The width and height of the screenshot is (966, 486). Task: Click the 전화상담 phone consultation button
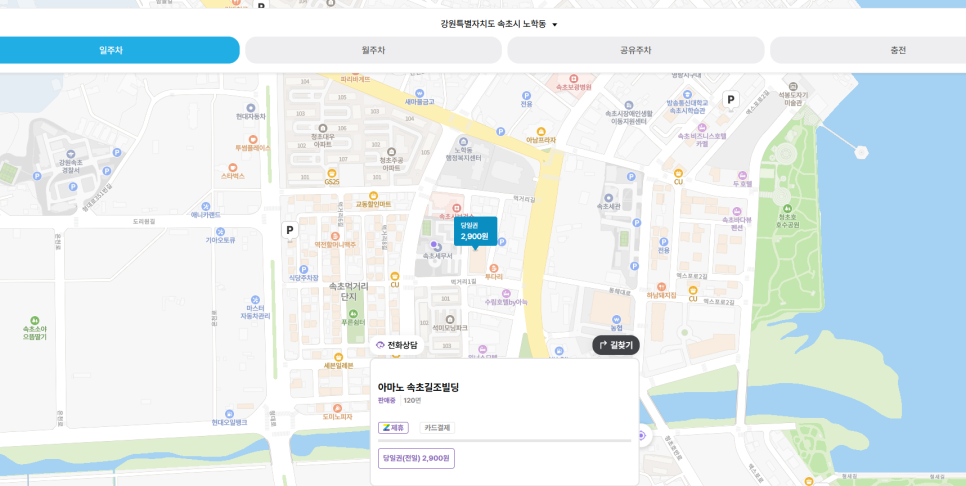(x=397, y=345)
